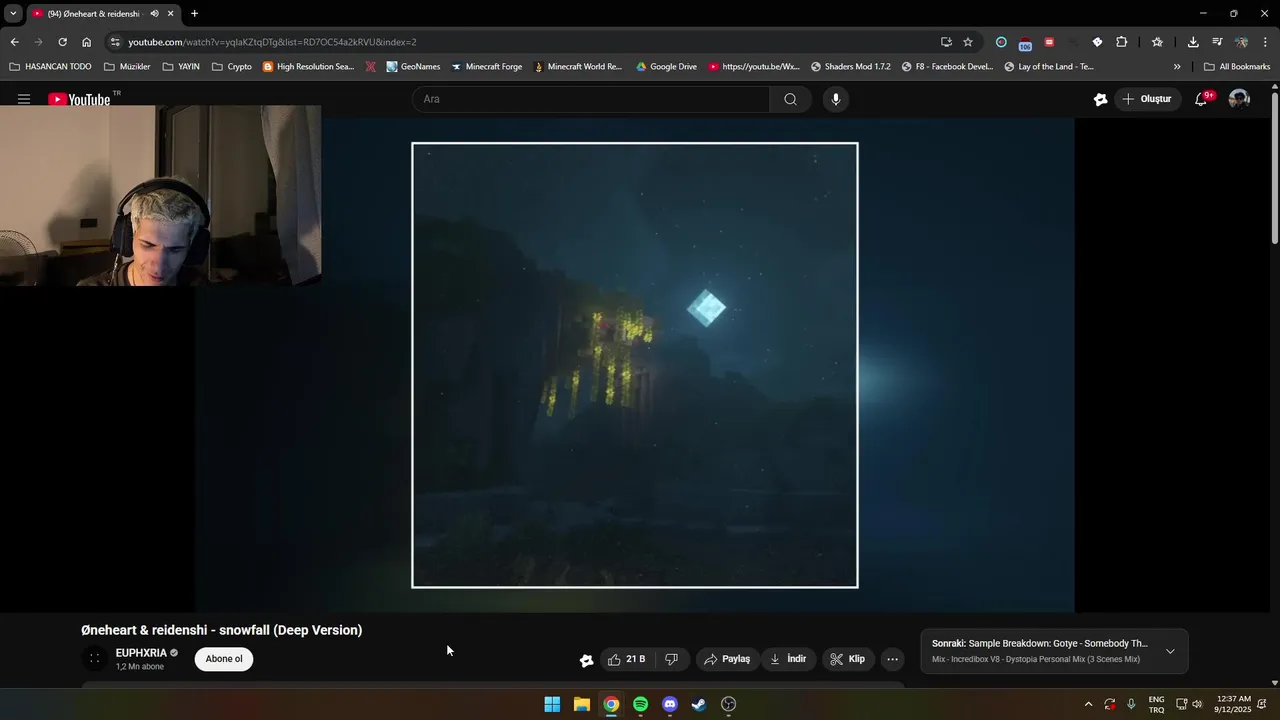Open the Windows Start menu
The height and width of the screenshot is (720, 1280).
click(x=552, y=704)
